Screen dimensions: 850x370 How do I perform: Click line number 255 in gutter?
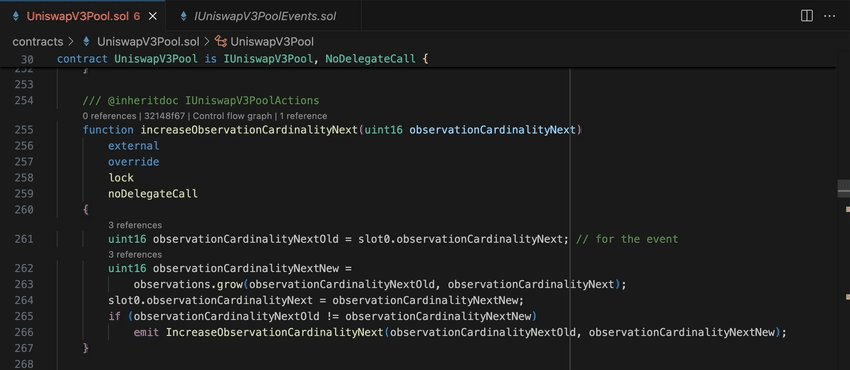click(x=24, y=130)
